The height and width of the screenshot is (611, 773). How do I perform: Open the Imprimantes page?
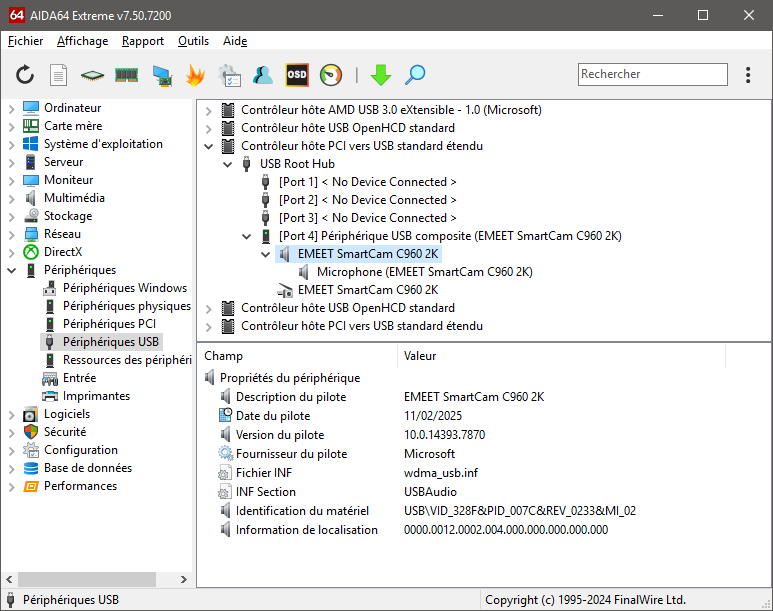96,395
